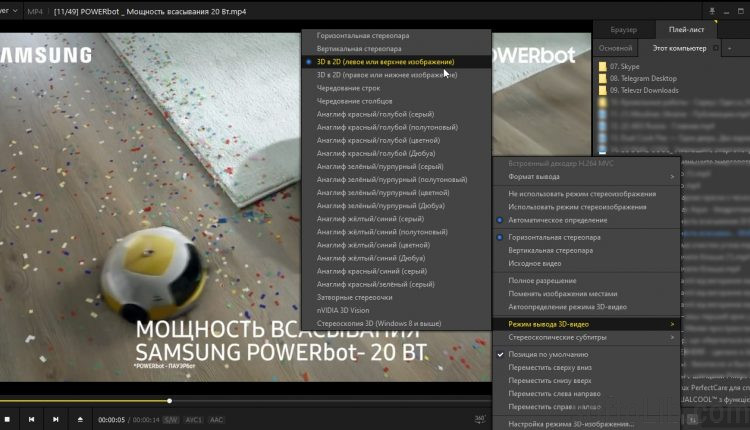Select 3D в 2D (правое или нижнее изображение)
The height and width of the screenshot is (430, 750).
click(397, 75)
